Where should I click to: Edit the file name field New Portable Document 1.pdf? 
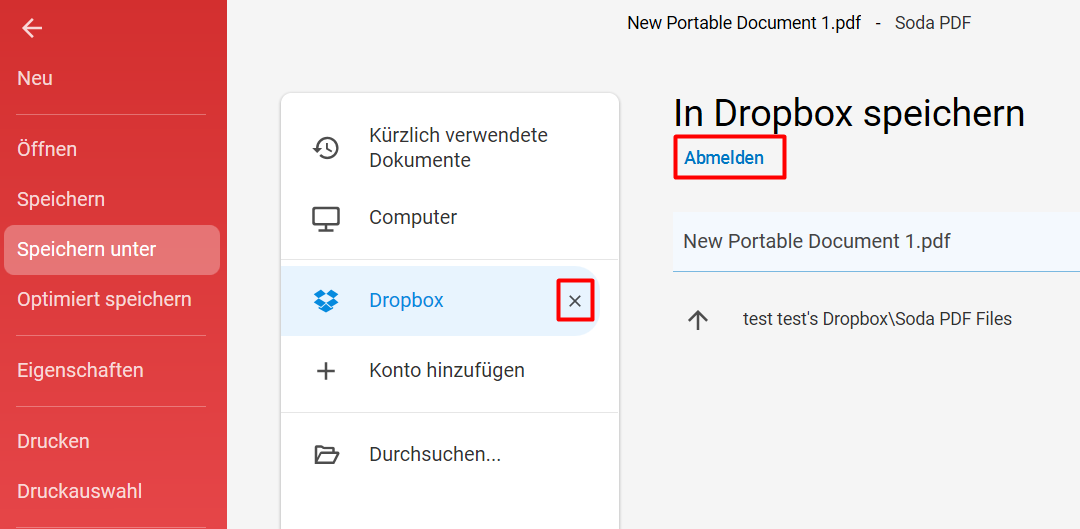click(x=876, y=242)
